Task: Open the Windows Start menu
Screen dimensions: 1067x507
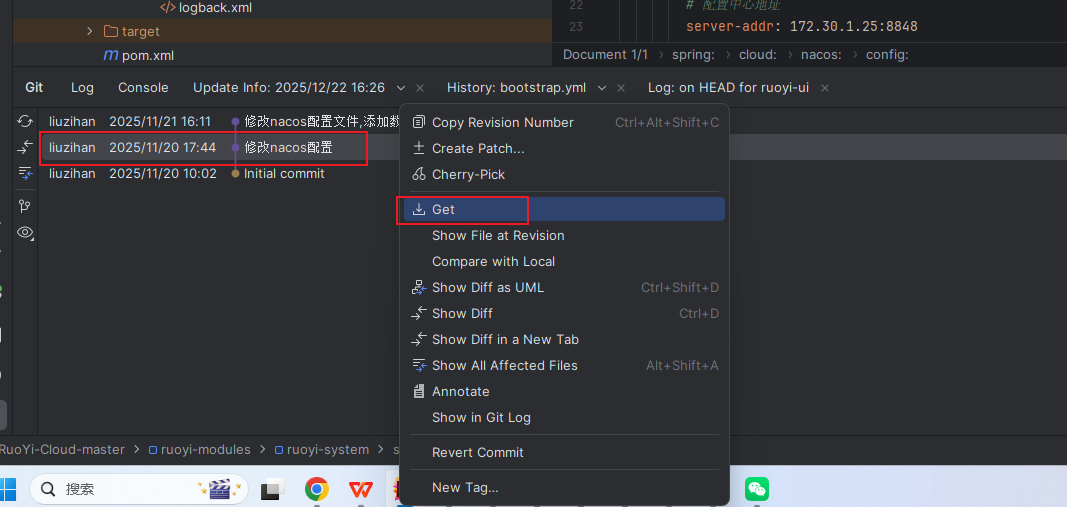Action: pos(9,489)
